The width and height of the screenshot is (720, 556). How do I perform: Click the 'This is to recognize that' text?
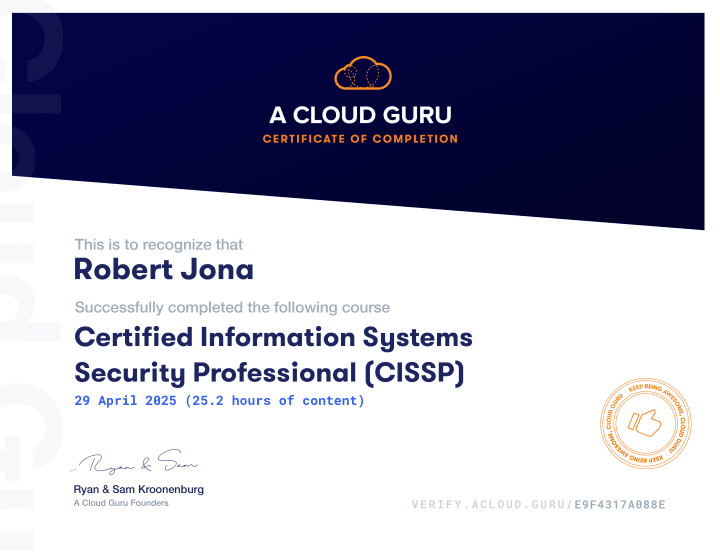(158, 244)
